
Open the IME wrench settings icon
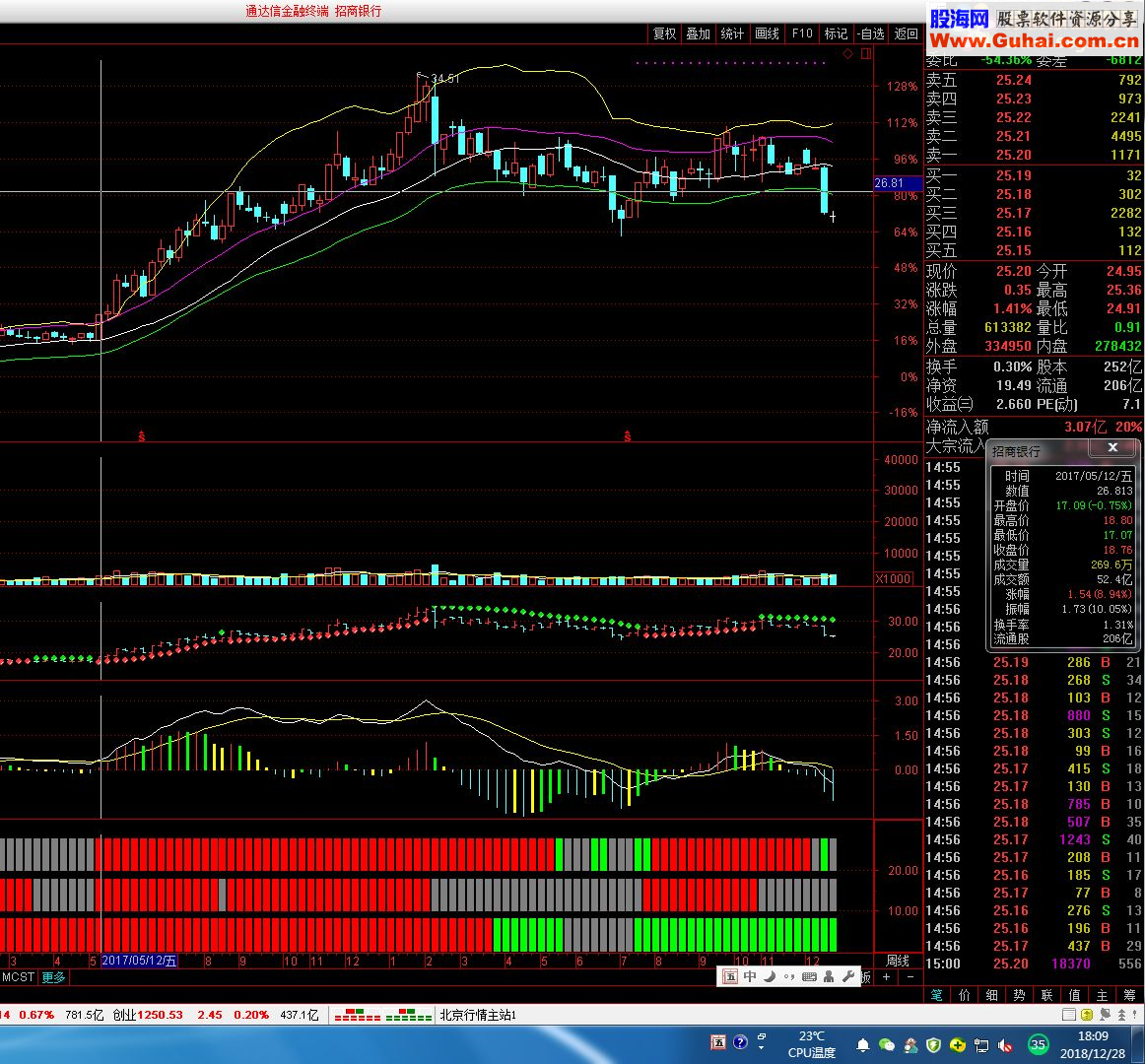[x=848, y=977]
